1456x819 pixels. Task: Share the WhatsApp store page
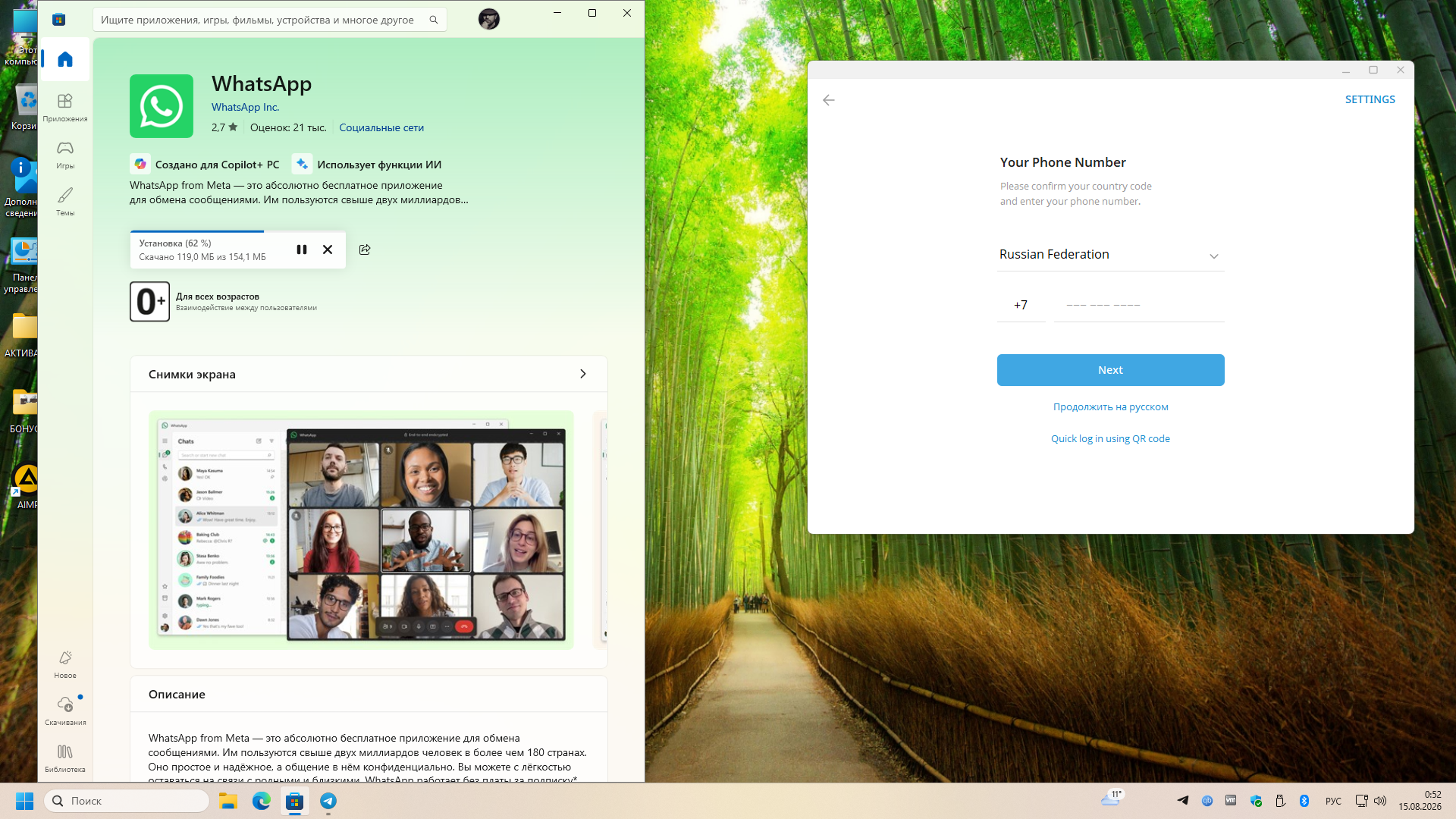pos(365,249)
